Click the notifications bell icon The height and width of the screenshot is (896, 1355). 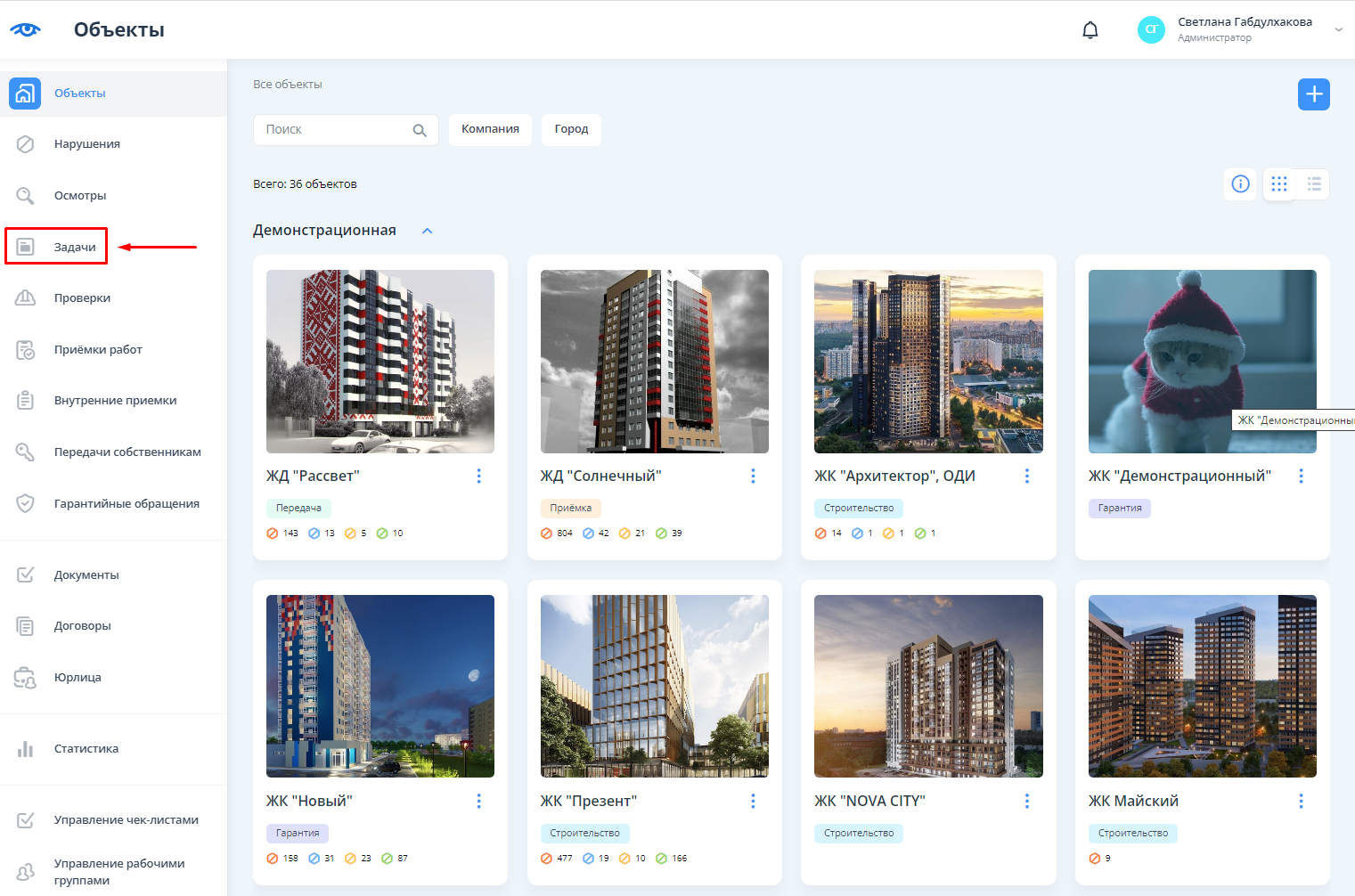pyautogui.click(x=1090, y=30)
